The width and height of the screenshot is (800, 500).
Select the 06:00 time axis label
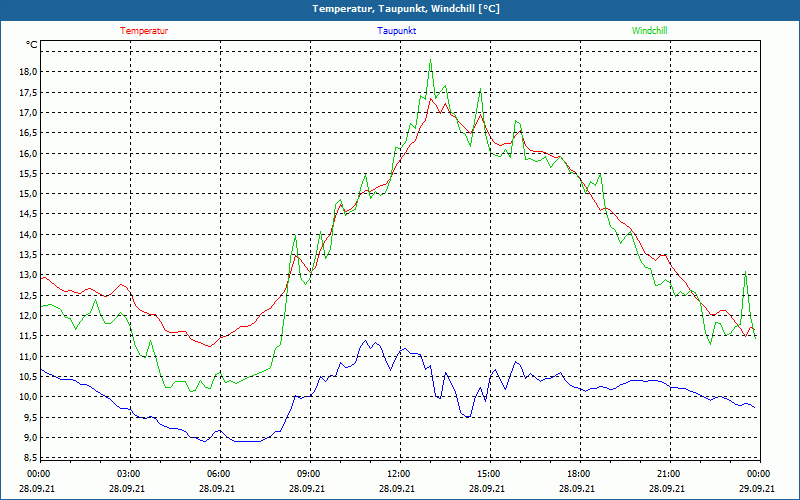click(219, 474)
